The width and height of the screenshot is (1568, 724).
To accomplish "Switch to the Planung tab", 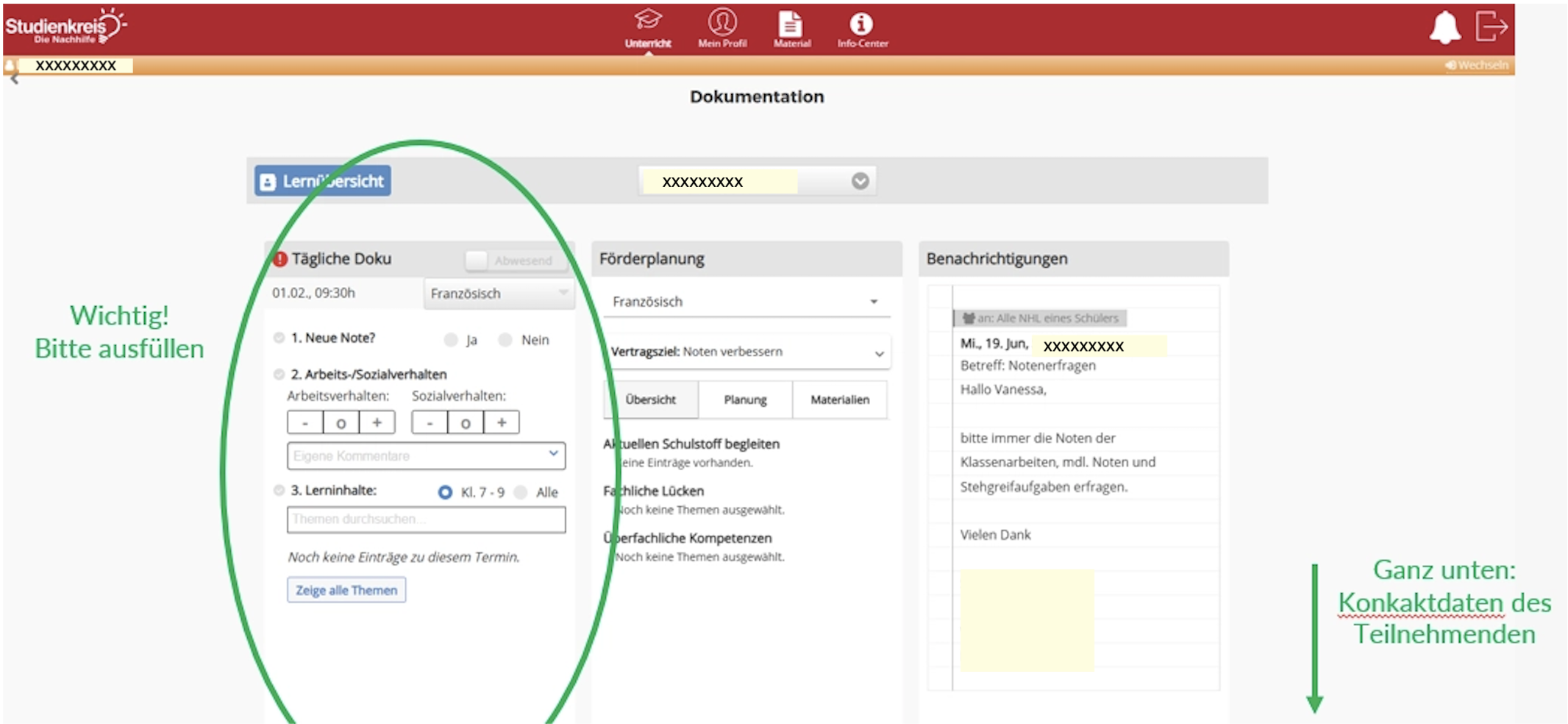I will pos(745,400).
